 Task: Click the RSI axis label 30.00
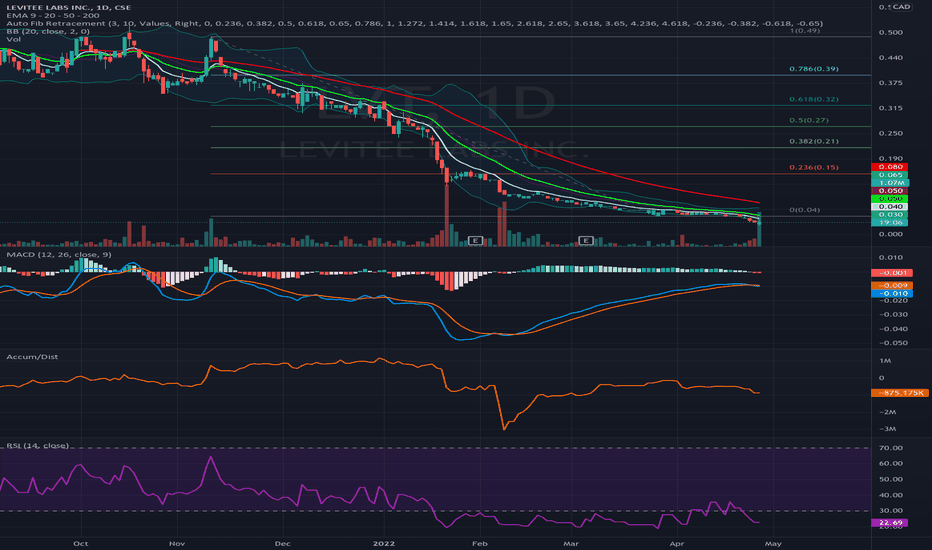coord(890,511)
